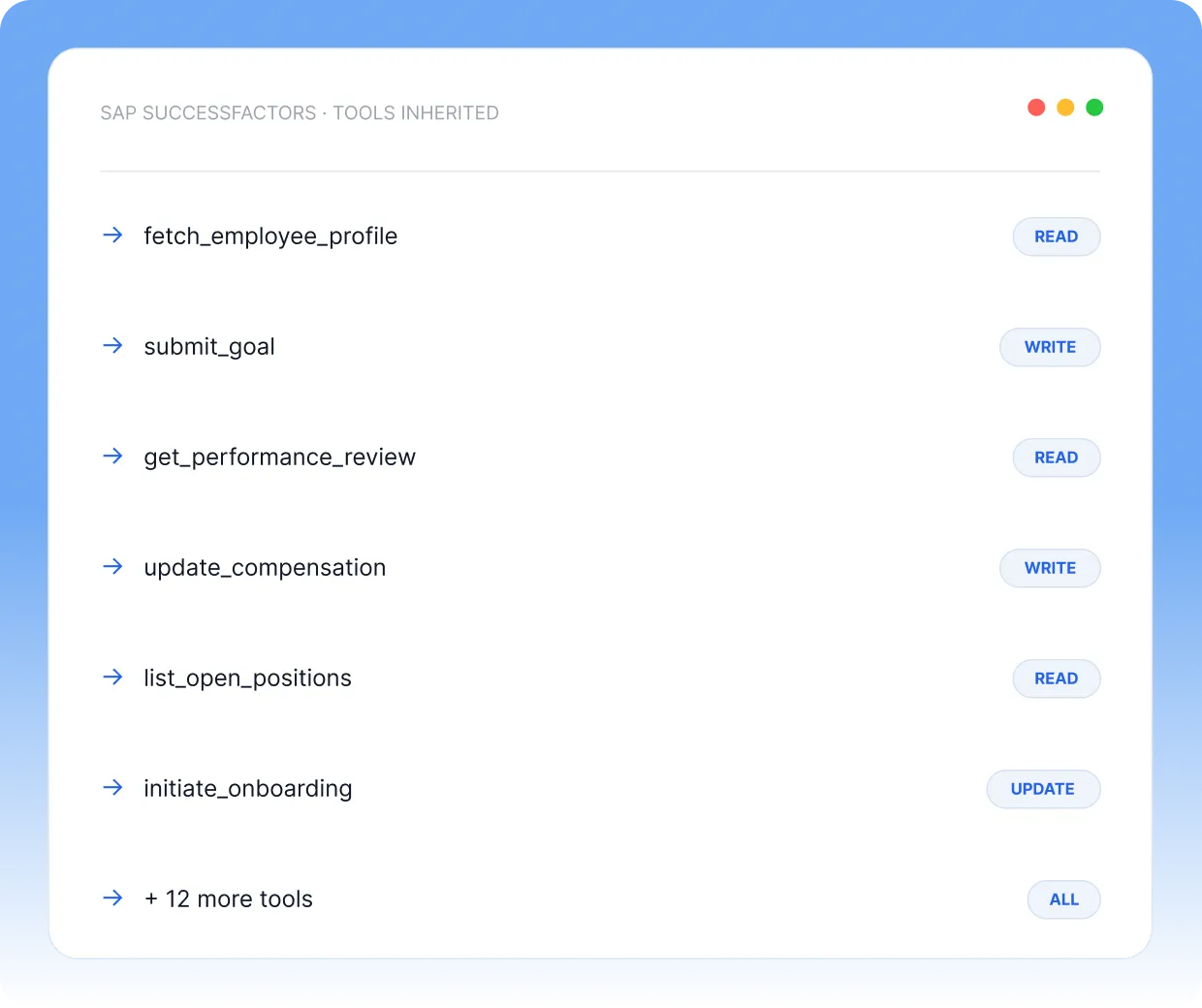Open the list_open_positions tool name
Screen dimensions: 1202x1008
pos(247,678)
